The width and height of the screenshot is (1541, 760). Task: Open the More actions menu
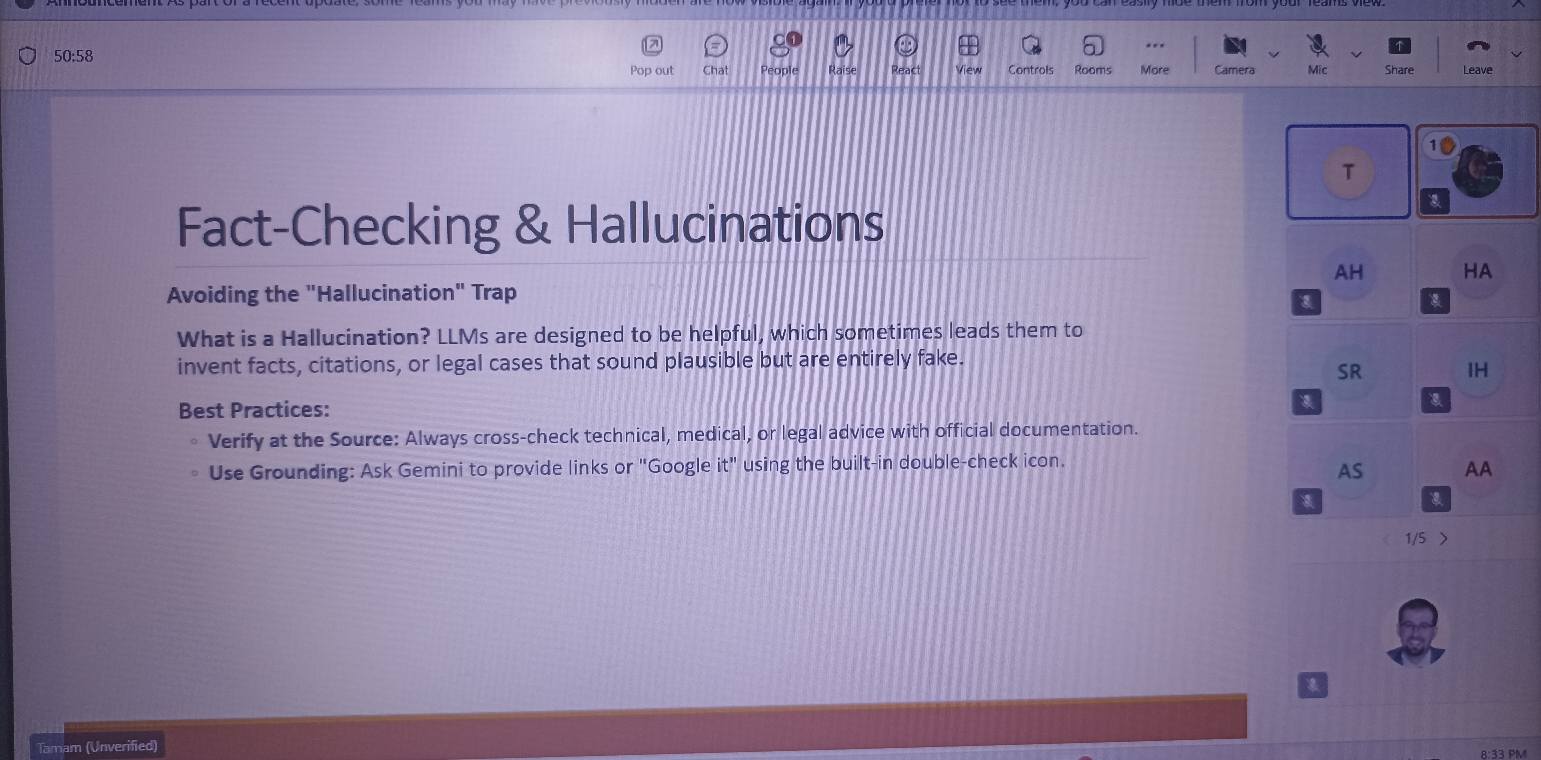coord(1155,53)
